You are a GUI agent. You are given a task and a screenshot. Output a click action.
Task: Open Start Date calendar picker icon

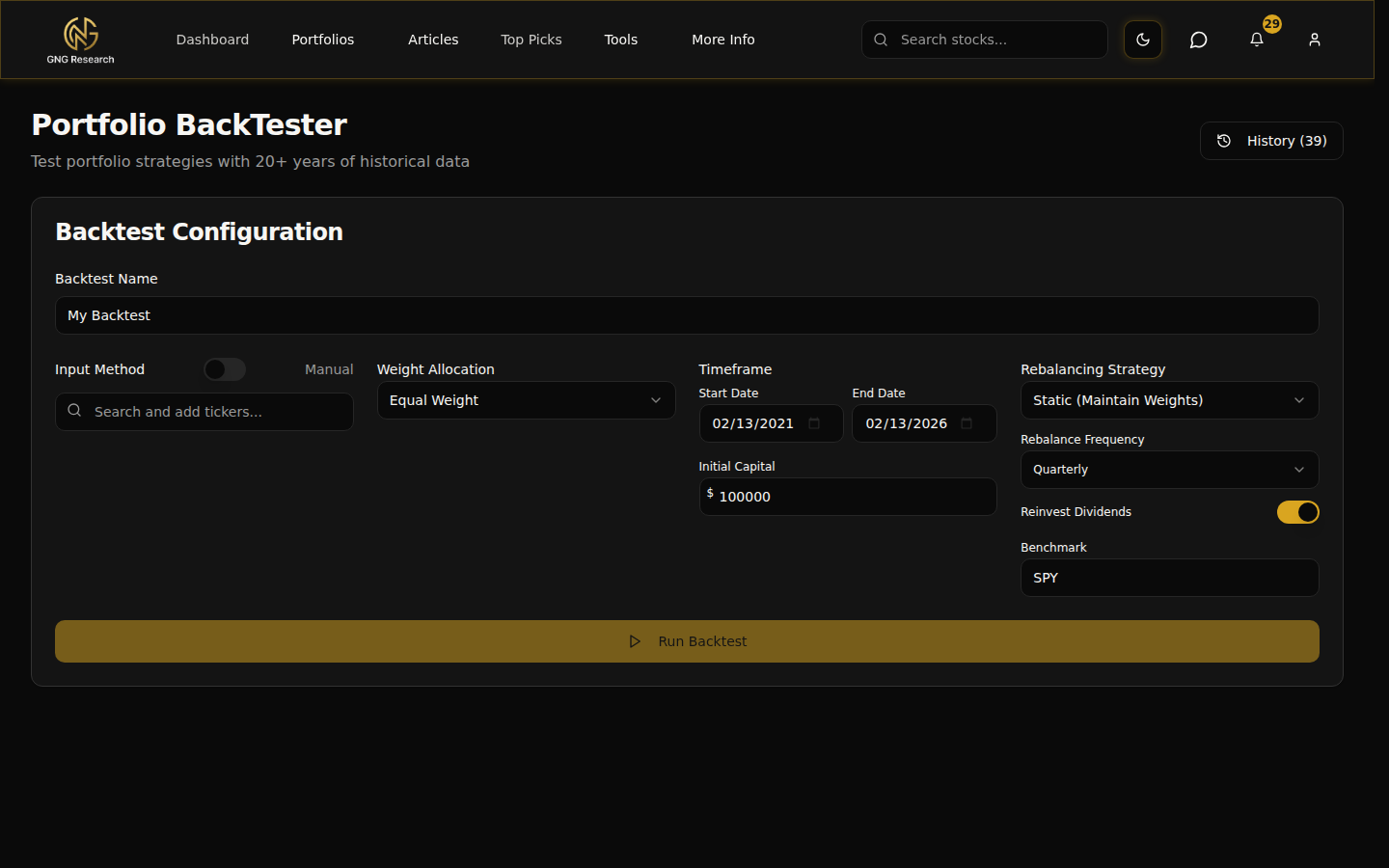pos(814,423)
